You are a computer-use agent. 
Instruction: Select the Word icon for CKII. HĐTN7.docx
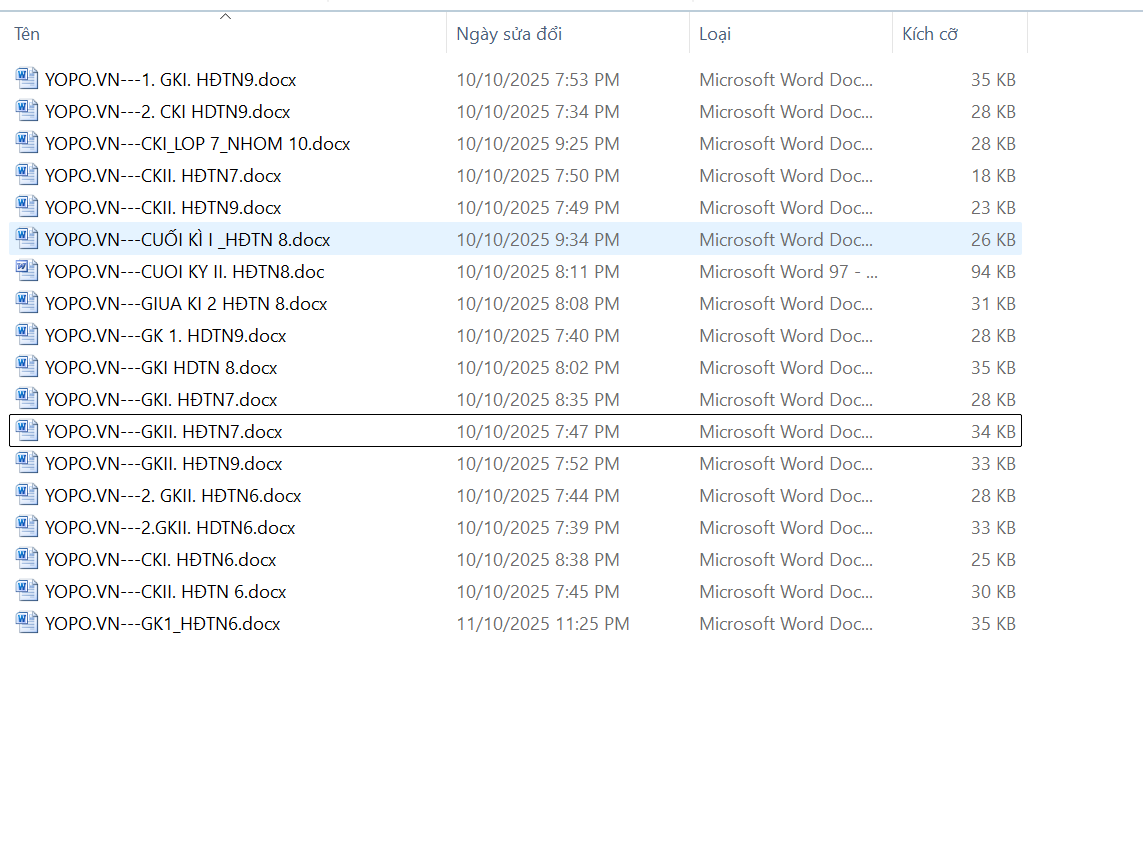(27, 175)
